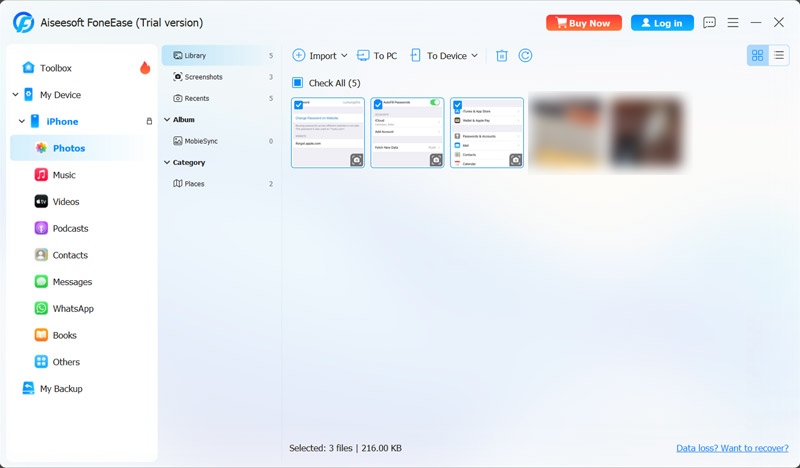This screenshot has width=800, height=468.
Task: Collapse the Album section
Action: 167,119
